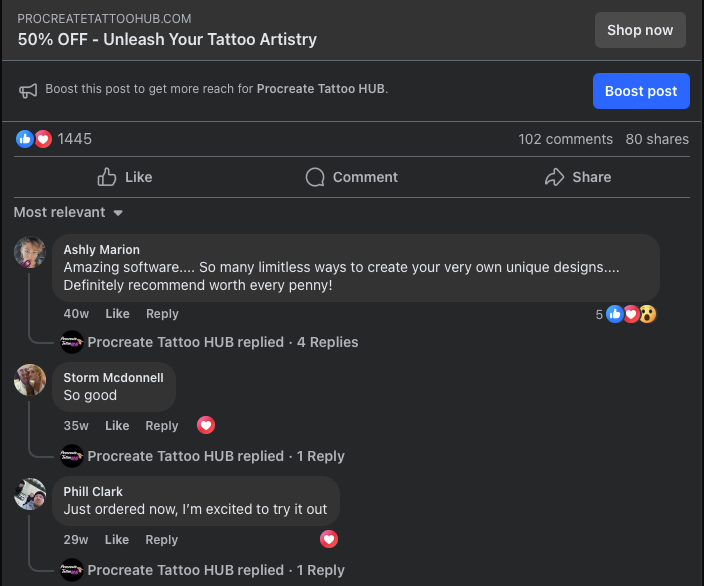Click heart reaction on Phill Clark's comment
Screen dimensions: 704x586
click(328, 539)
